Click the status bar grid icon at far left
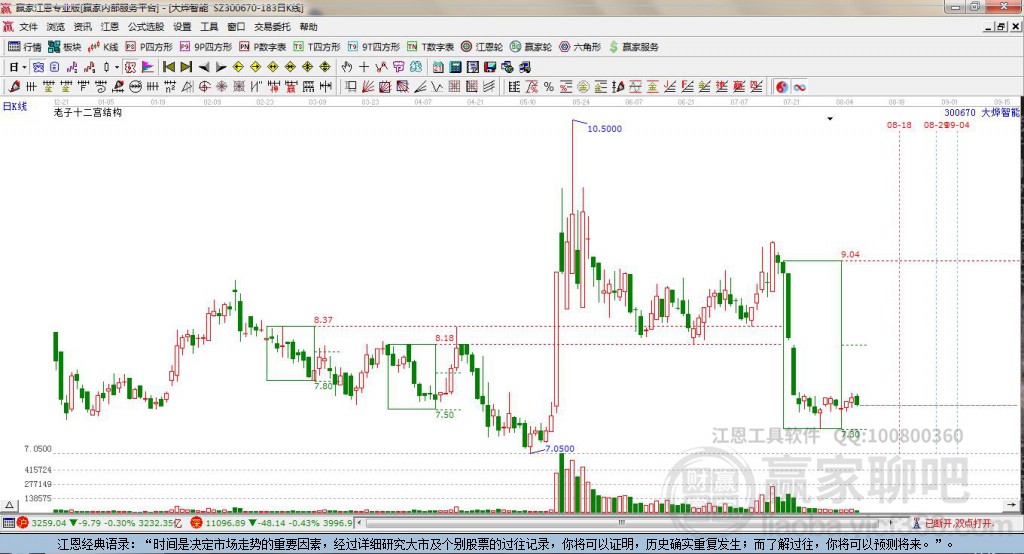The width and height of the screenshot is (1024, 554). click(8, 523)
